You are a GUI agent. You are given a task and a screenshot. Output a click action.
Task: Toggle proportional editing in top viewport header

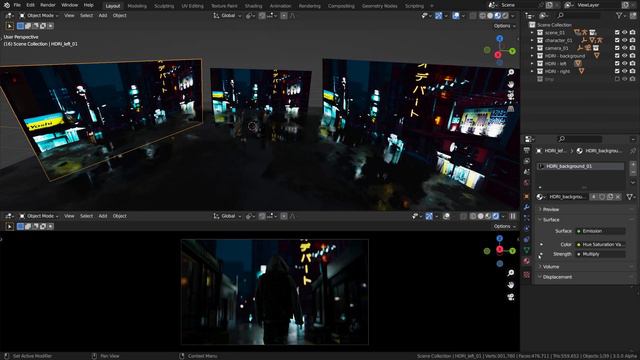[284, 16]
